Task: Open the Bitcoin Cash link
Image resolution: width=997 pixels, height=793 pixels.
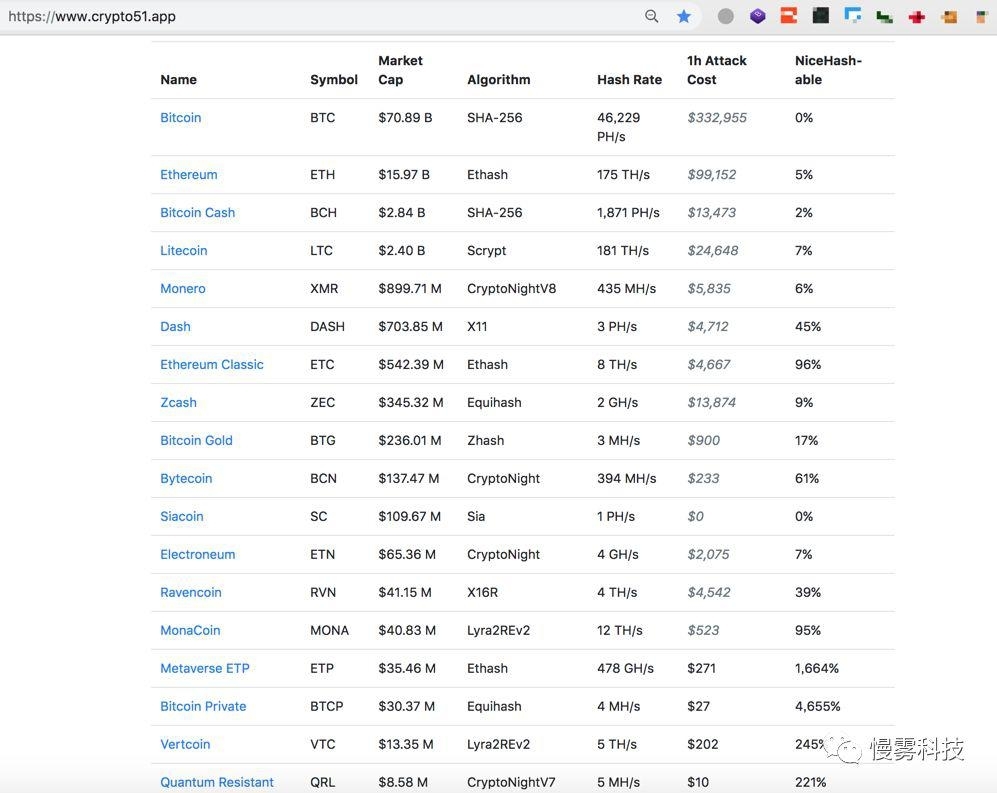Action: tap(198, 213)
